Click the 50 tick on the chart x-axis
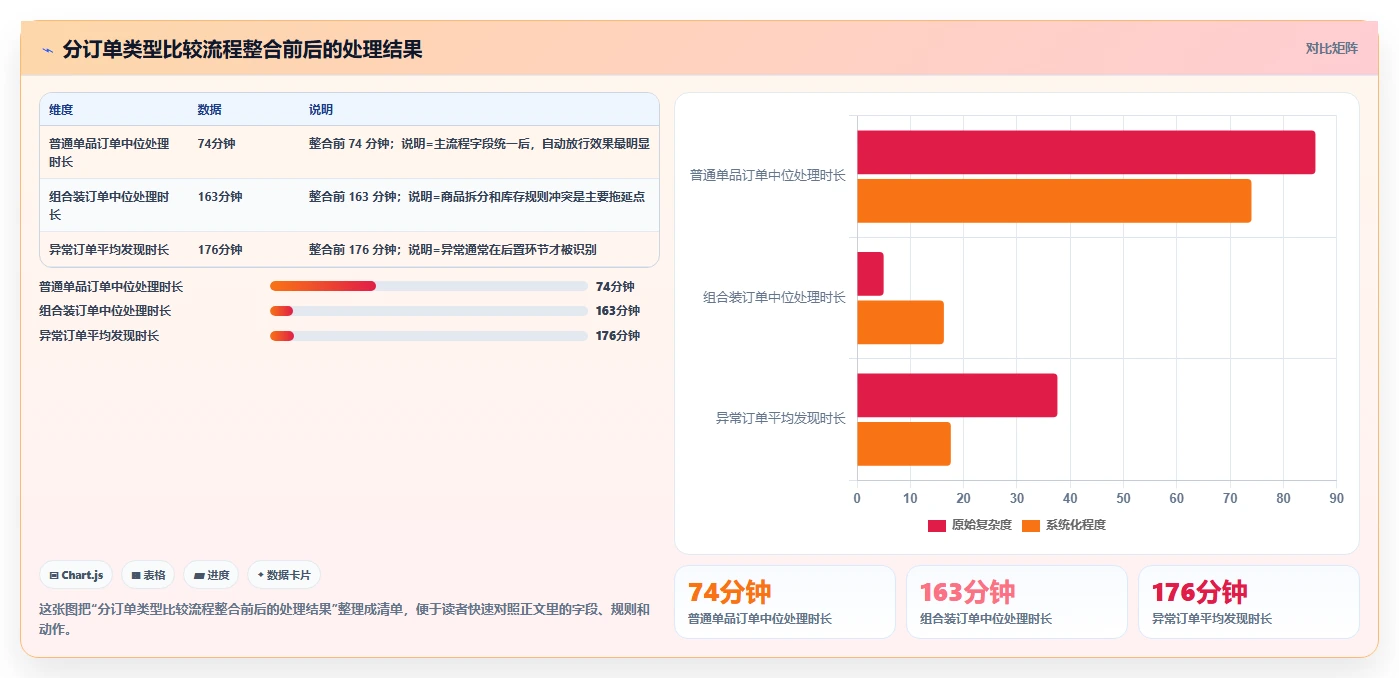 pos(1123,498)
